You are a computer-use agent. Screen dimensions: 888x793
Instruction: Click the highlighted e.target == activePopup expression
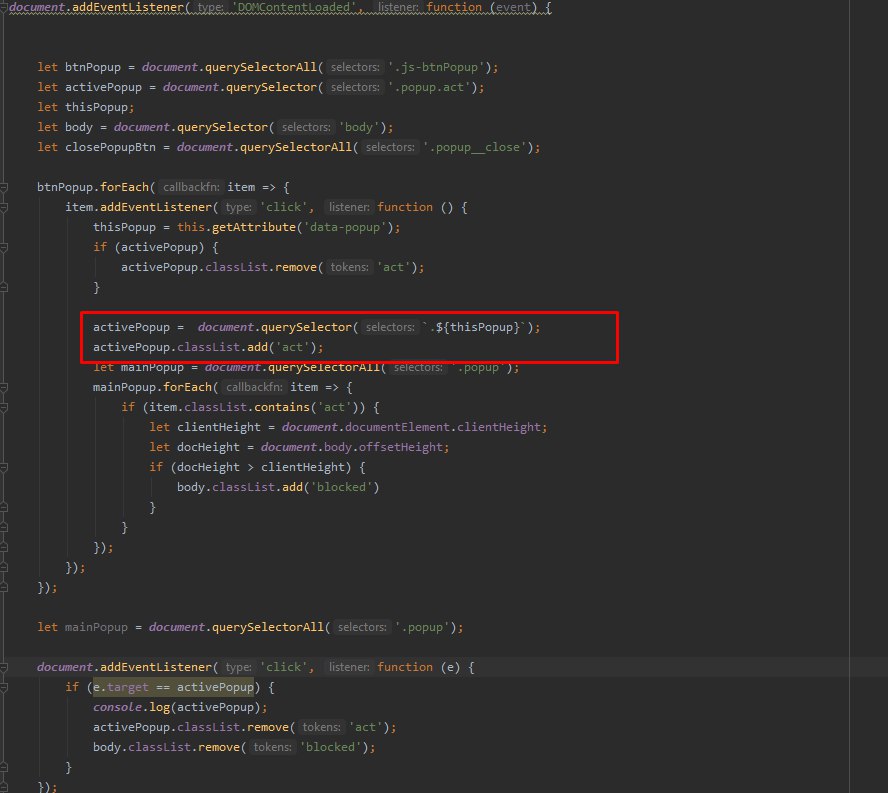tap(173, 687)
